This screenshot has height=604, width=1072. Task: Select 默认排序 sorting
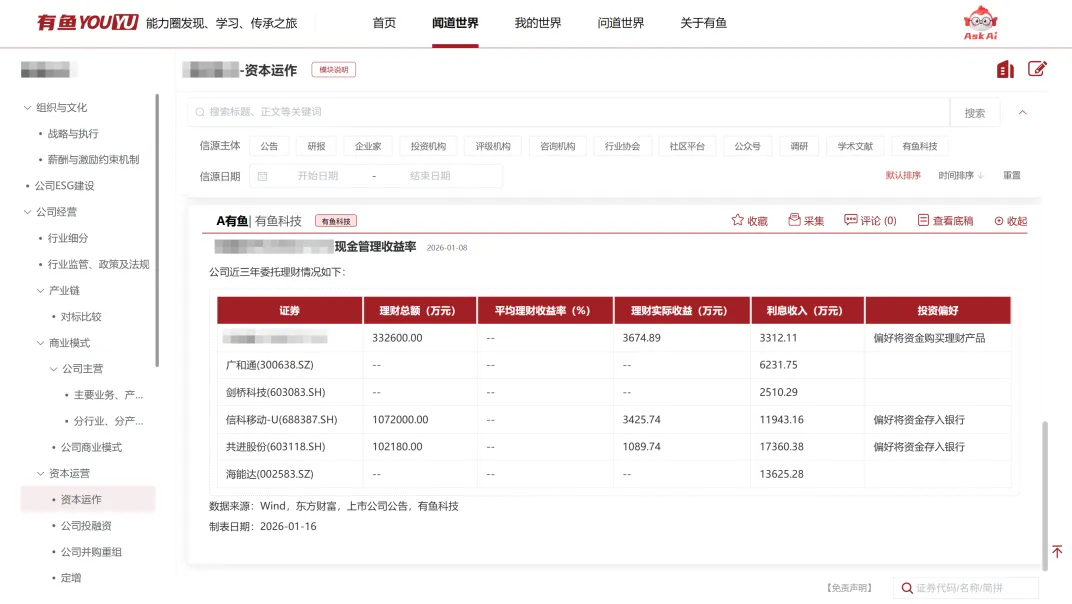(x=902, y=176)
